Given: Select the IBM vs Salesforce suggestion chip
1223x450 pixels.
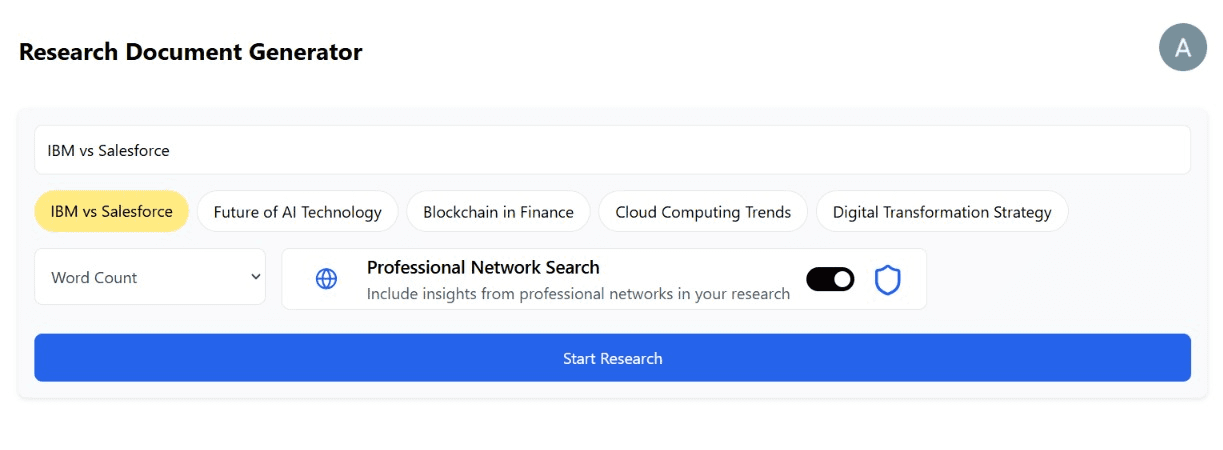Looking at the screenshot, I should (x=112, y=211).
